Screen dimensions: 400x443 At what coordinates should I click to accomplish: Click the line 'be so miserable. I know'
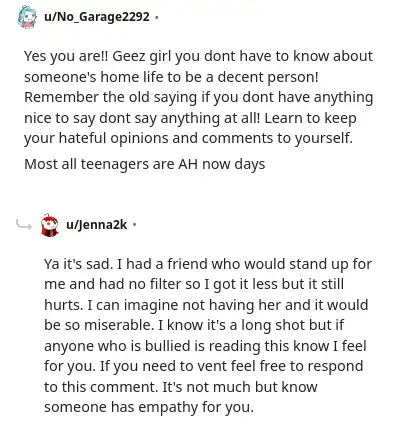point(194,325)
